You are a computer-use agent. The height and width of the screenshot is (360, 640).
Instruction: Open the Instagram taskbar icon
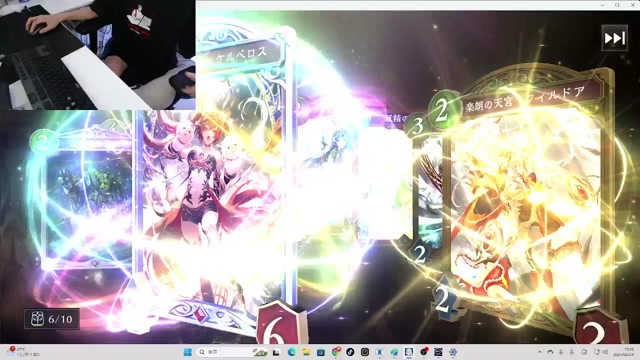(365, 352)
